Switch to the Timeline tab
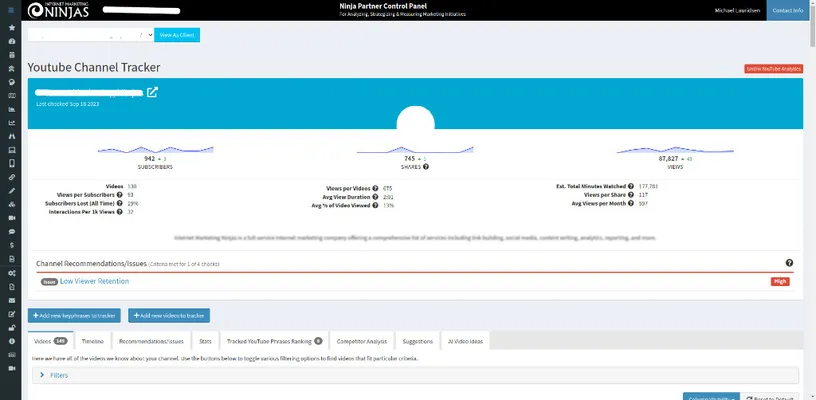The width and height of the screenshot is (816, 400). click(93, 341)
